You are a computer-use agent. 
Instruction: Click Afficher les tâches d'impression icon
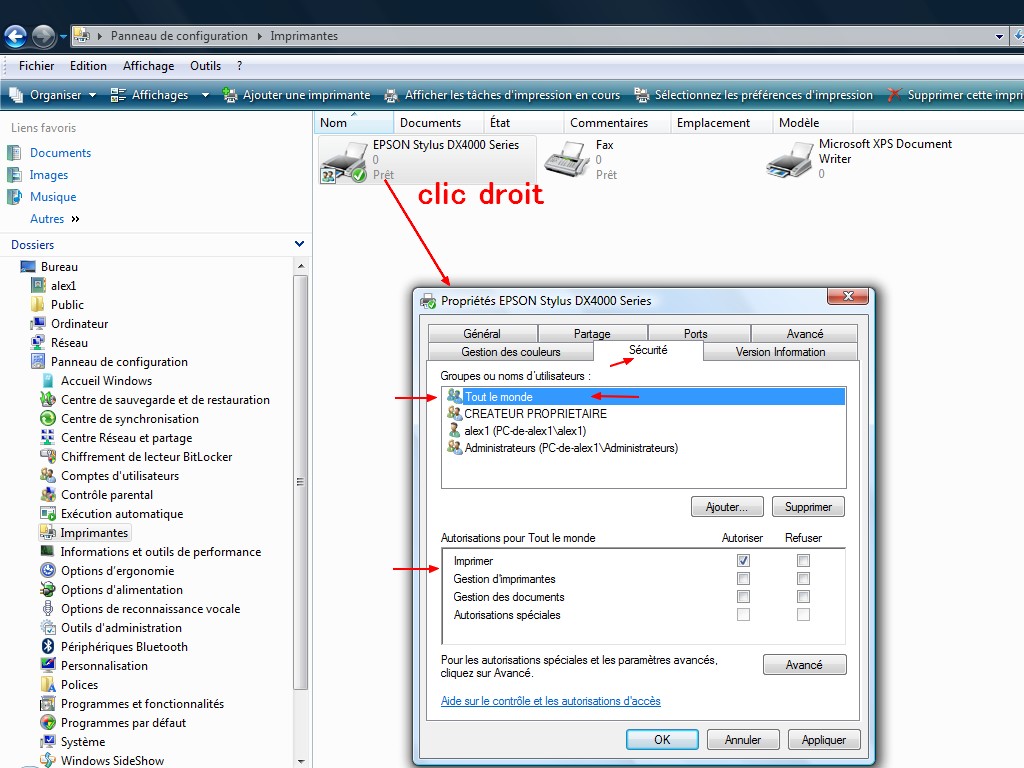tap(391, 95)
